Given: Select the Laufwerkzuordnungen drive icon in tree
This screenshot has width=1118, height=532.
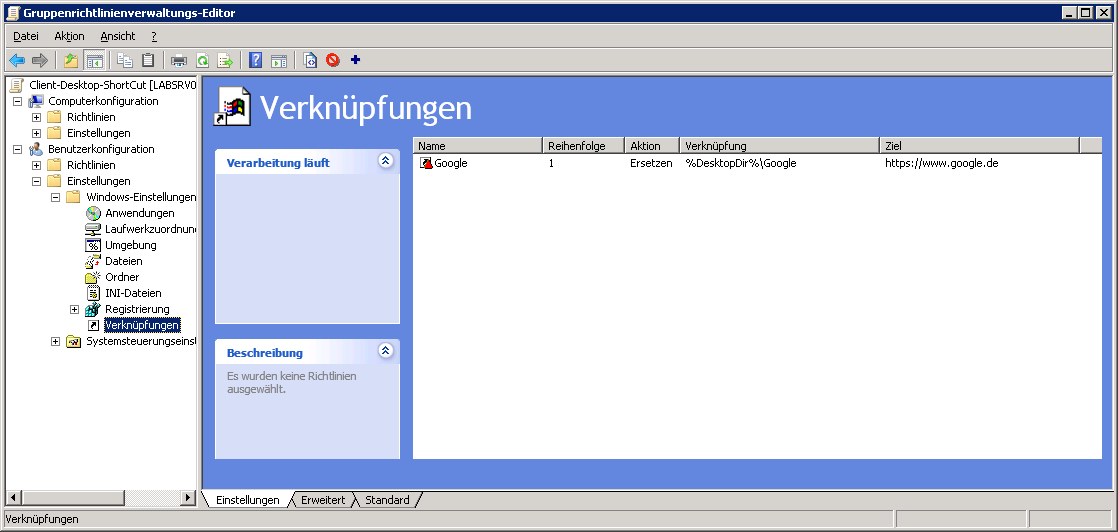Looking at the screenshot, I should [94, 229].
